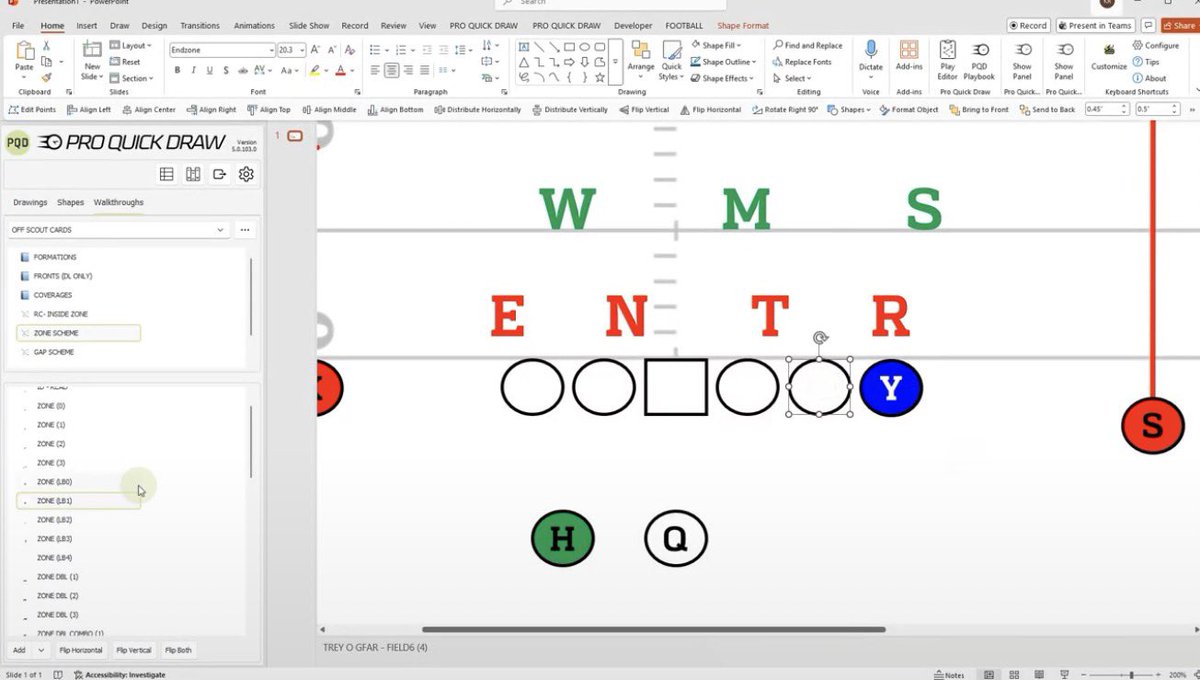Click the Reset slide button
Screen dimensions: 1200x680
pos(125,62)
